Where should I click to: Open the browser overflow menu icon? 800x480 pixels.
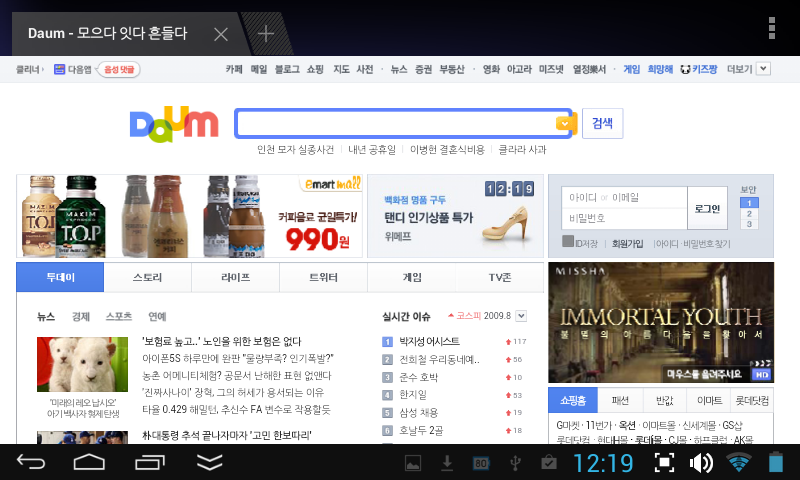[771, 28]
